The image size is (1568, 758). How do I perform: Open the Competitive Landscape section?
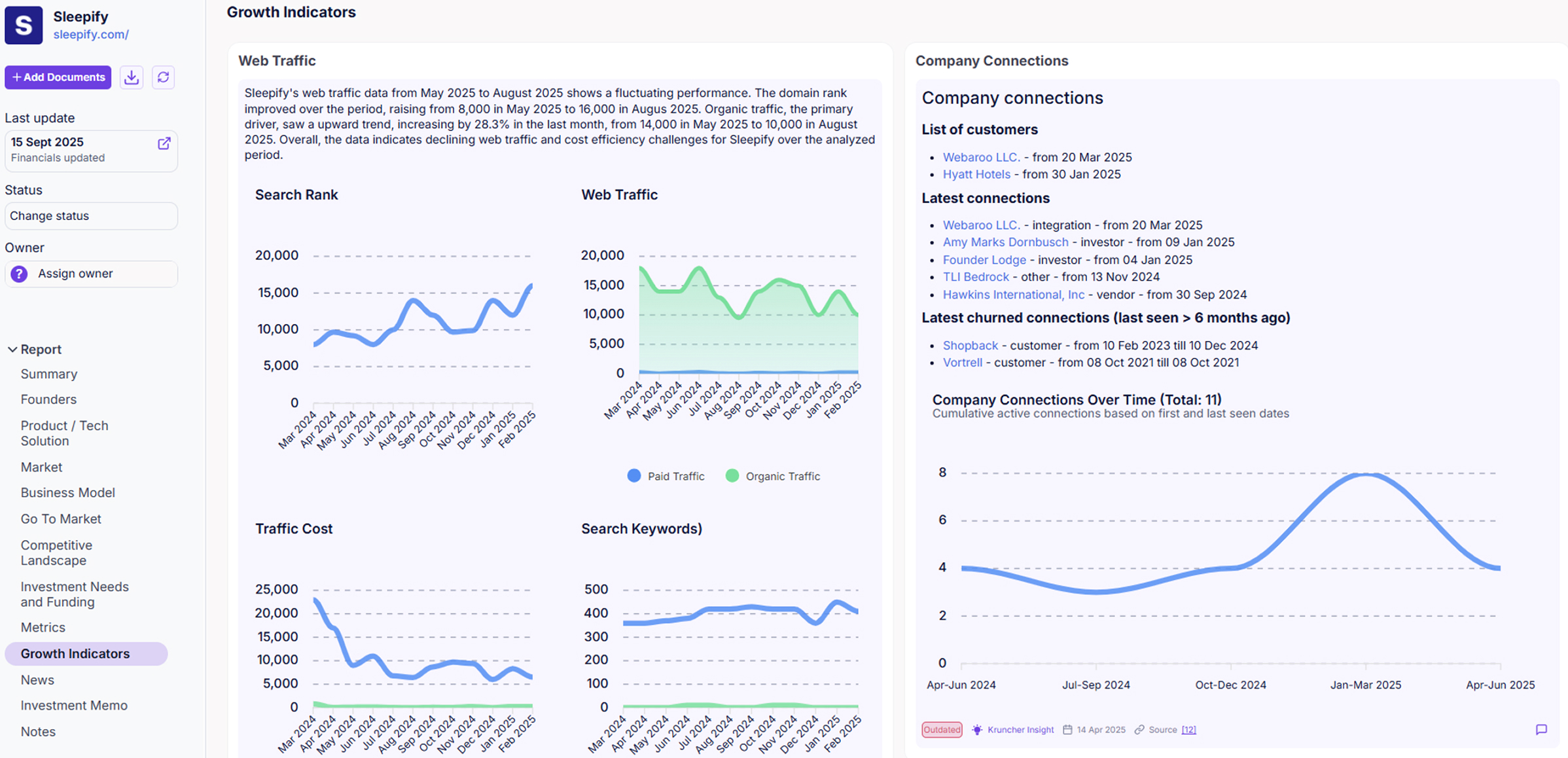pyautogui.click(x=56, y=552)
